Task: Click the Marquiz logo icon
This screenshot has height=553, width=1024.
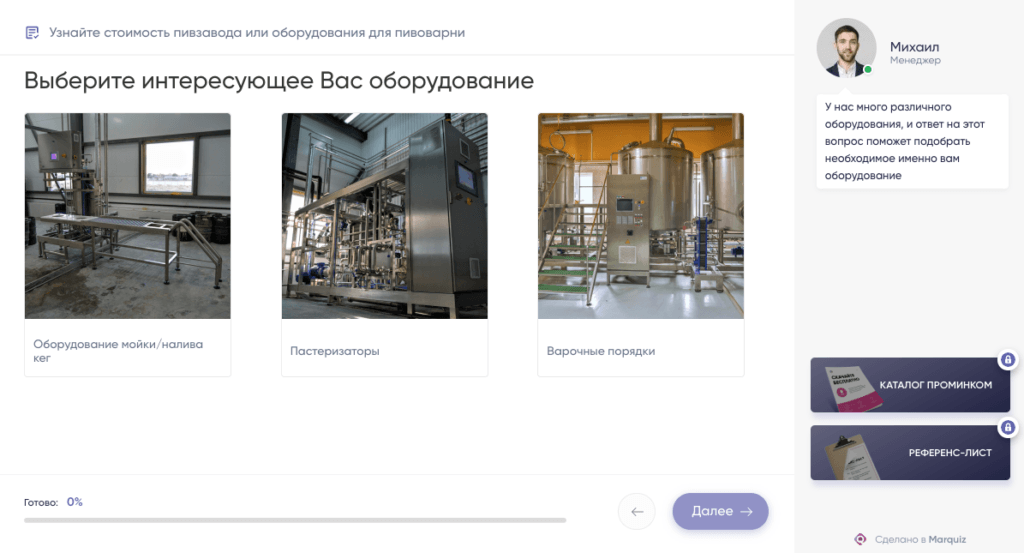Action: (x=860, y=539)
